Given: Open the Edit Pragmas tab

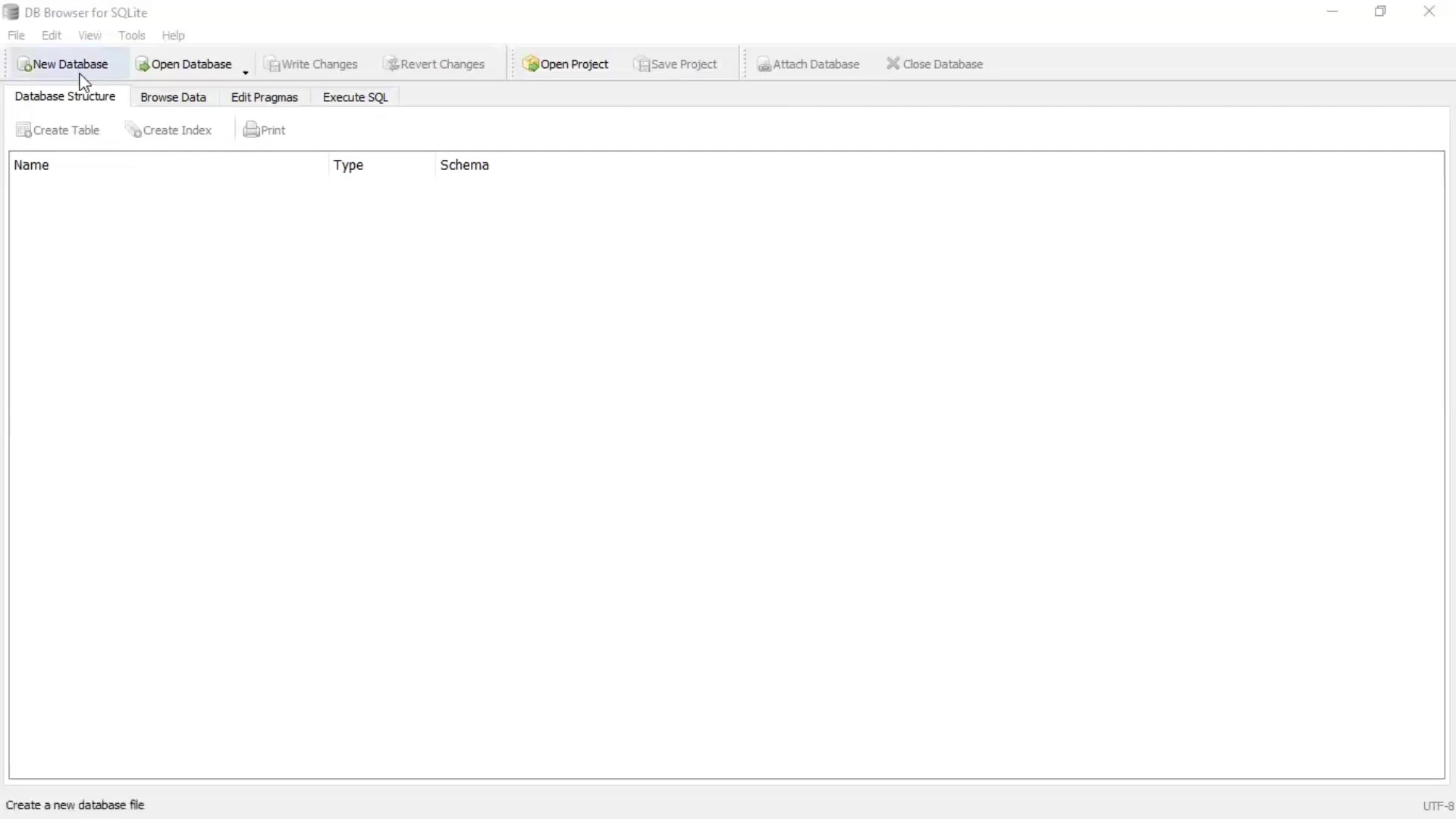Looking at the screenshot, I should coord(264,97).
